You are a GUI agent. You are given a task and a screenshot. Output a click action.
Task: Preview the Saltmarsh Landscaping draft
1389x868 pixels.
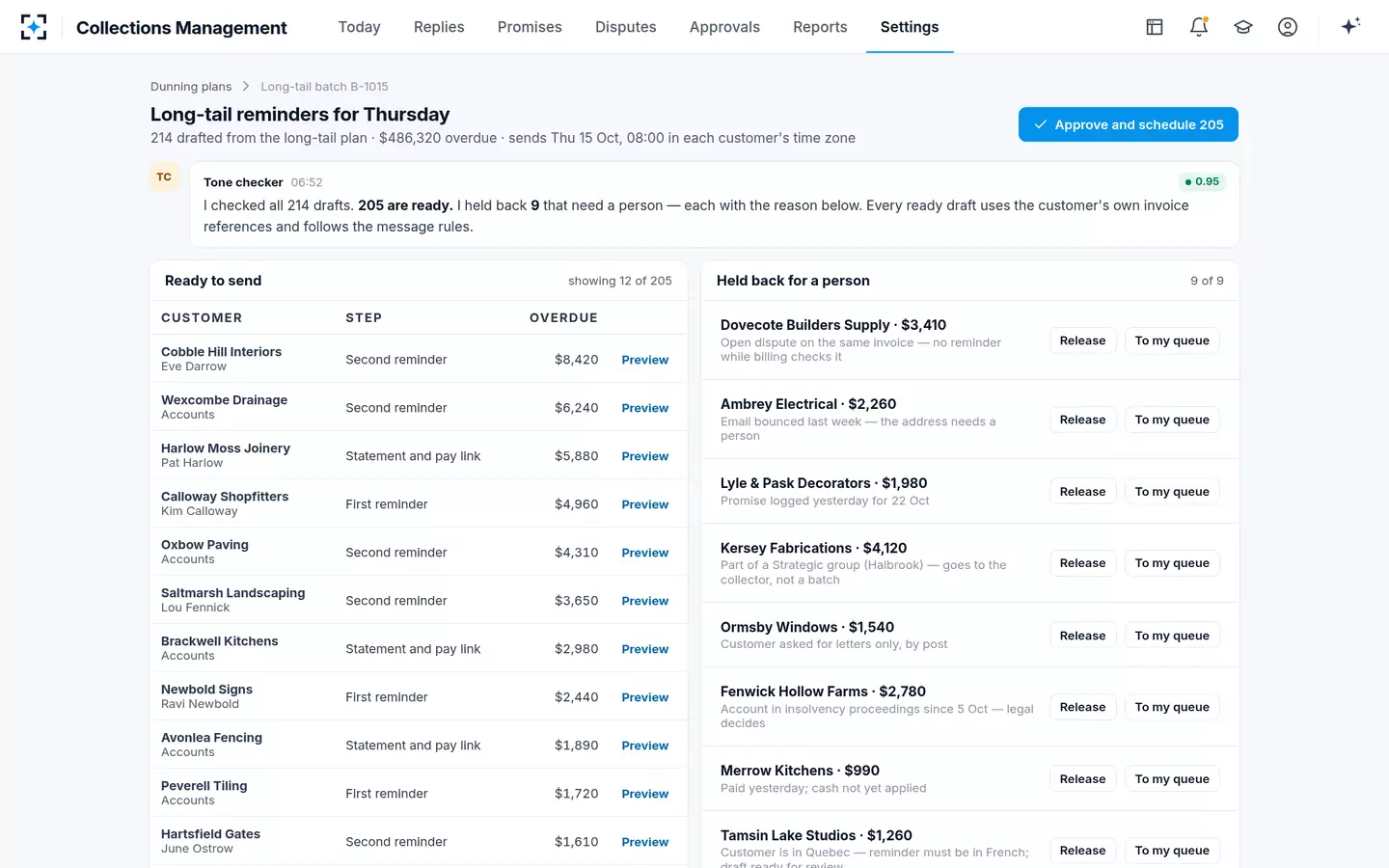(x=645, y=601)
